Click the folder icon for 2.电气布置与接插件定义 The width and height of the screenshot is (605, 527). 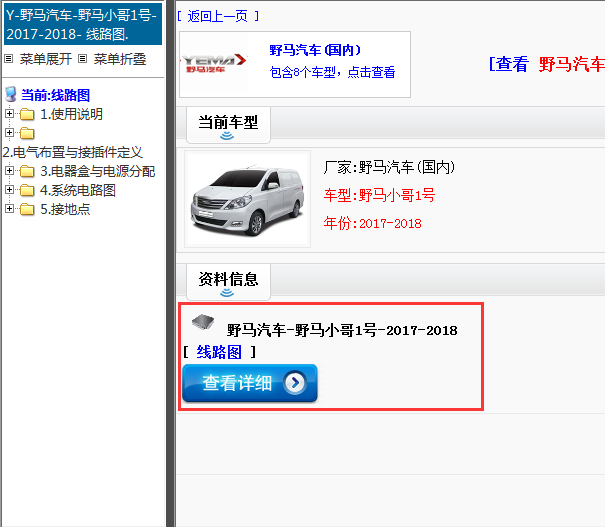27,133
